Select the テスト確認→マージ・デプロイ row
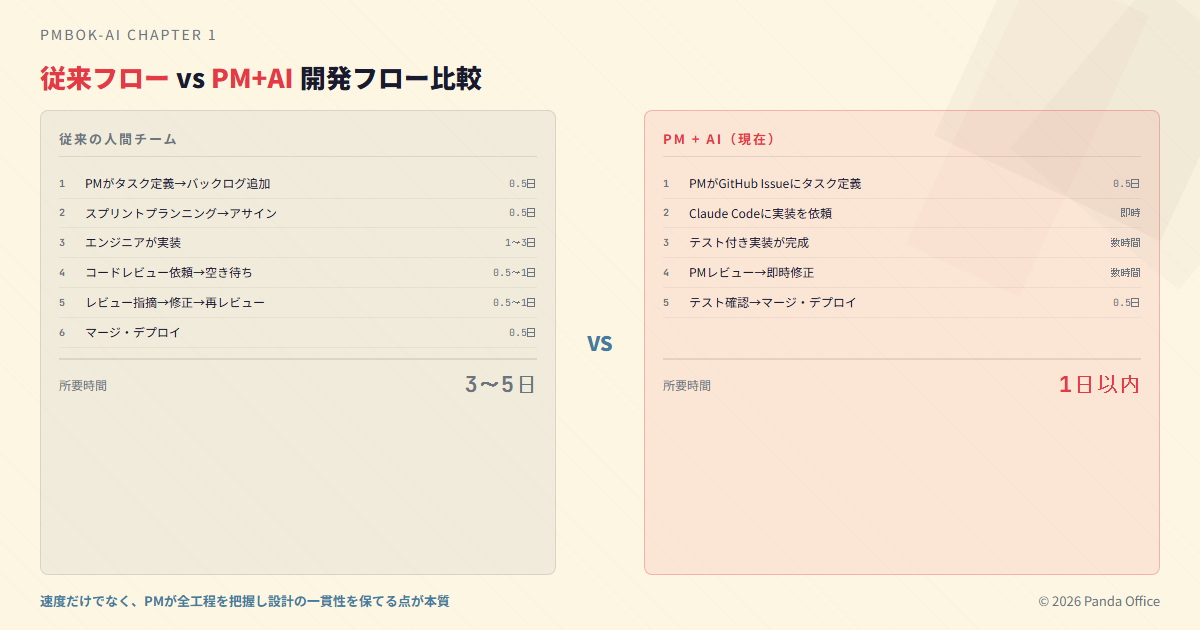This screenshot has height=630, width=1200. (773, 302)
